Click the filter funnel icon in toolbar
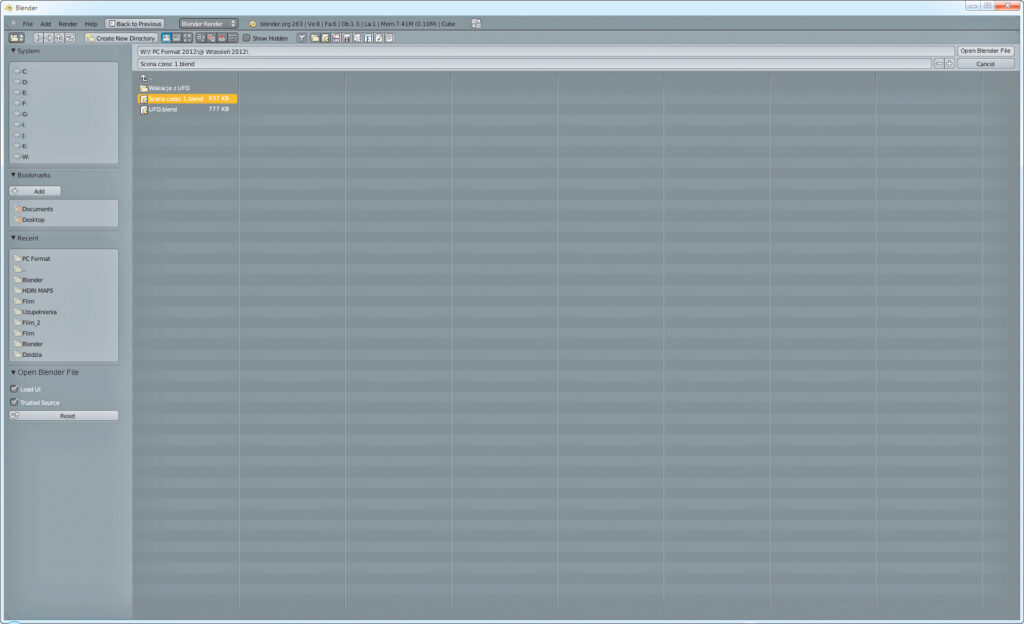 pos(301,38)
